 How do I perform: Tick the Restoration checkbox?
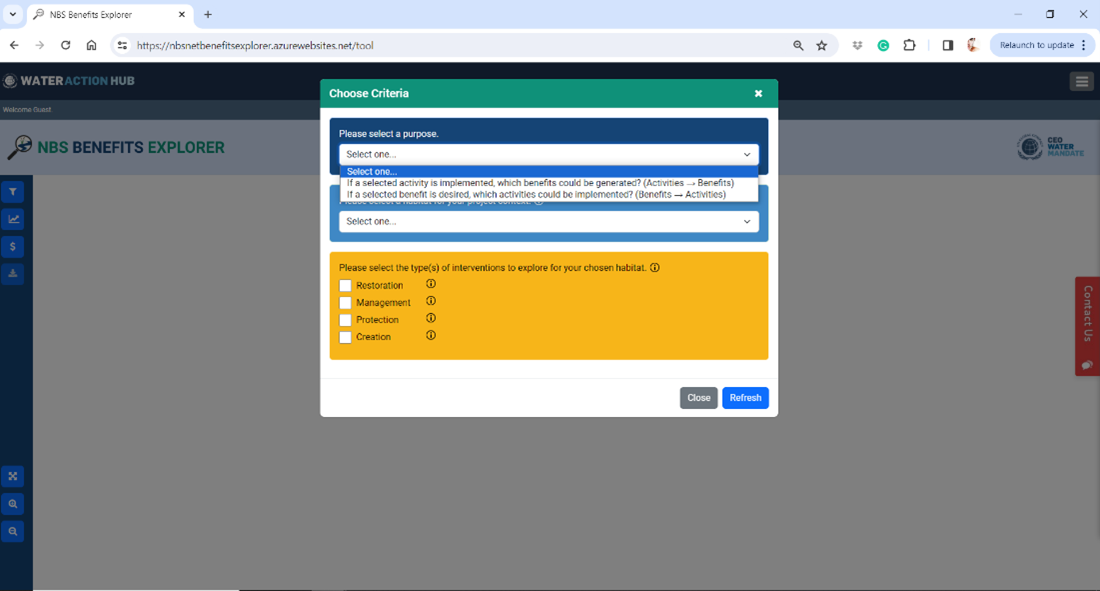345,286
